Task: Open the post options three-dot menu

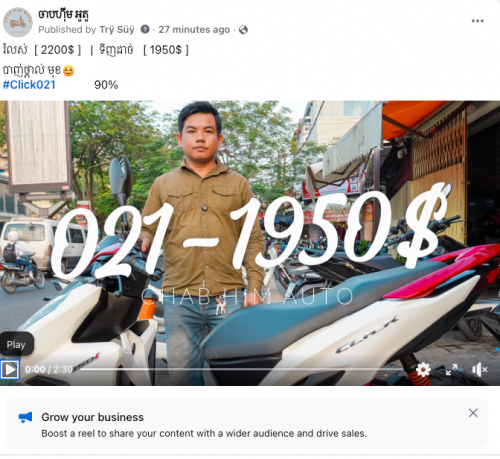Action: tap(477, 21)
